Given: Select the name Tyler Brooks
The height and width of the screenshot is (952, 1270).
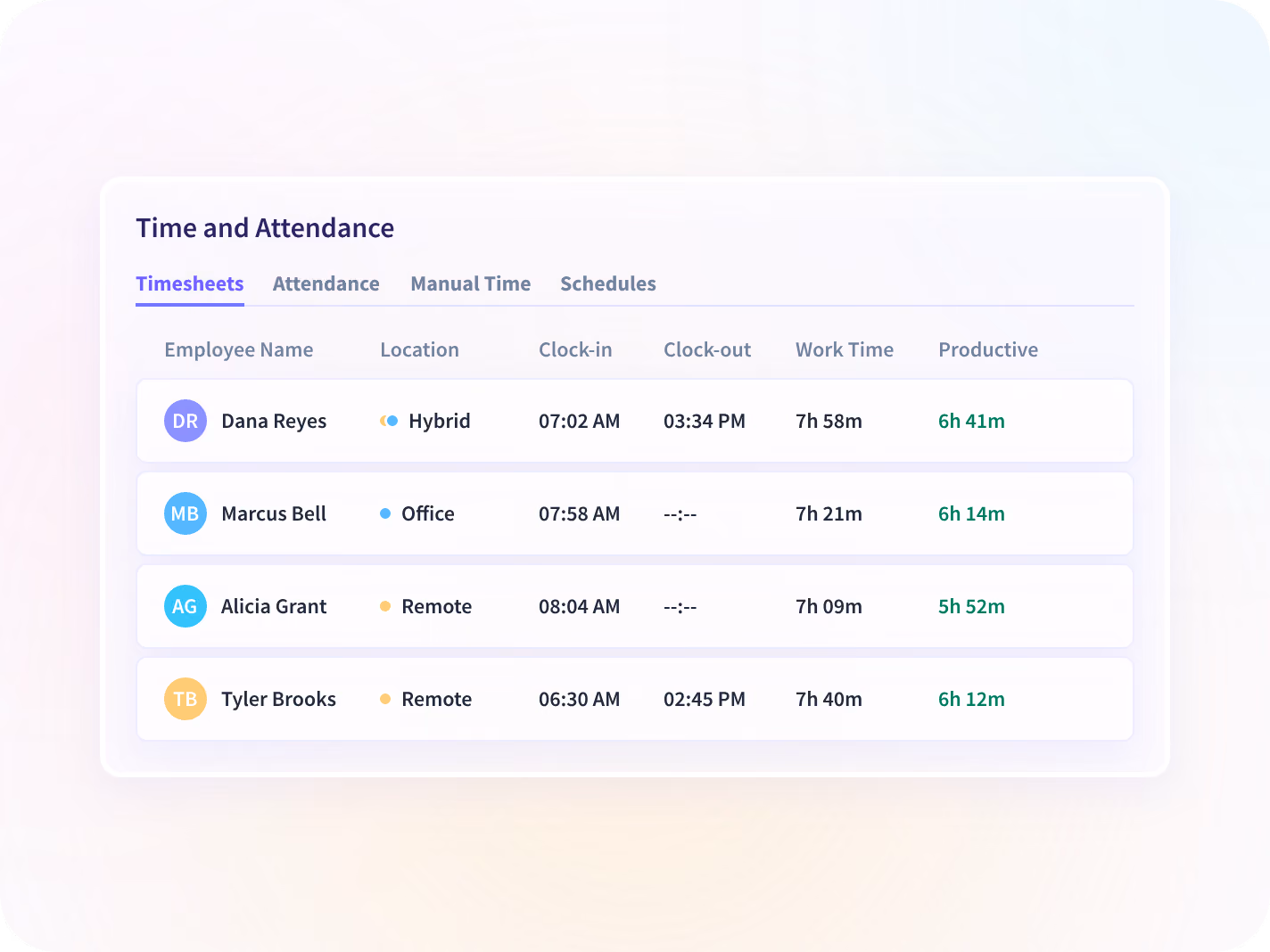Looking at the screenshot, I should (x=279, y=700).
